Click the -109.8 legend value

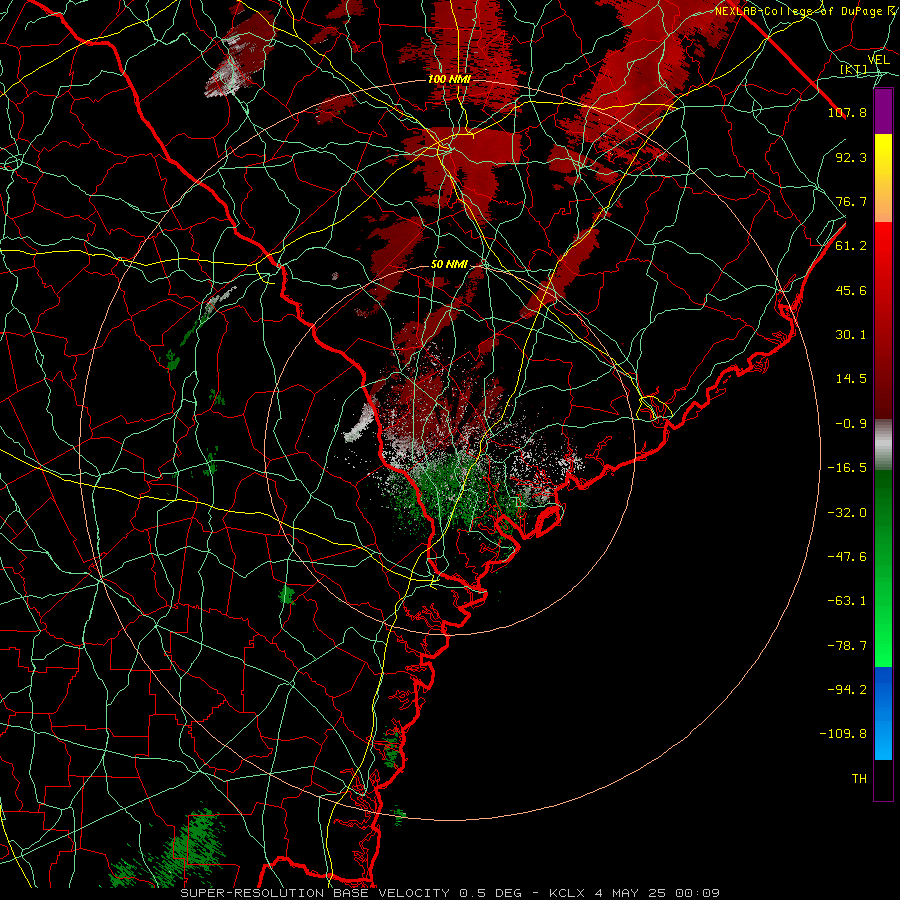(x=843, y=734)
